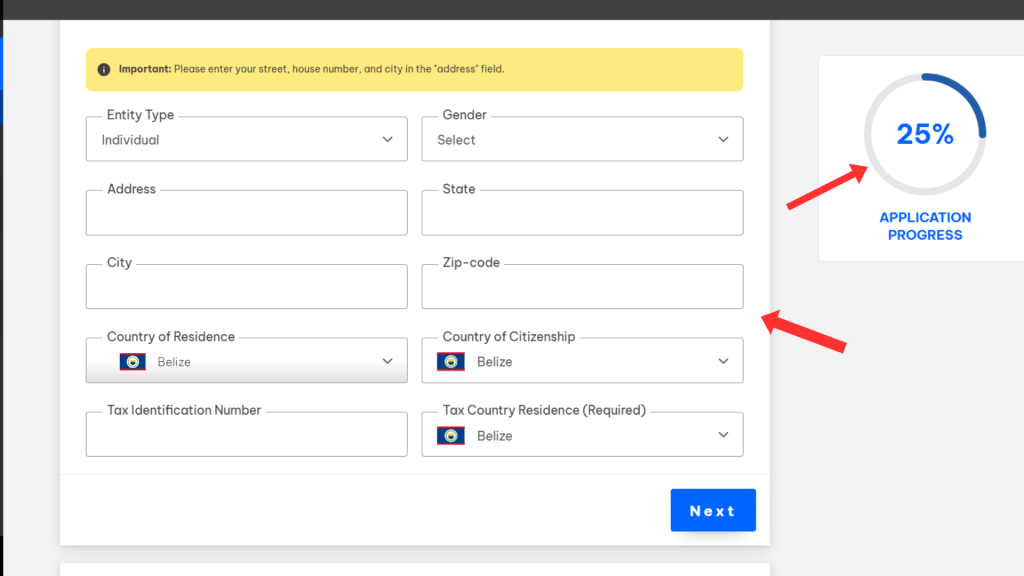Click the 25% progress circle indicator
Viewport: 1024px width, 576px height.
point(925,134)
